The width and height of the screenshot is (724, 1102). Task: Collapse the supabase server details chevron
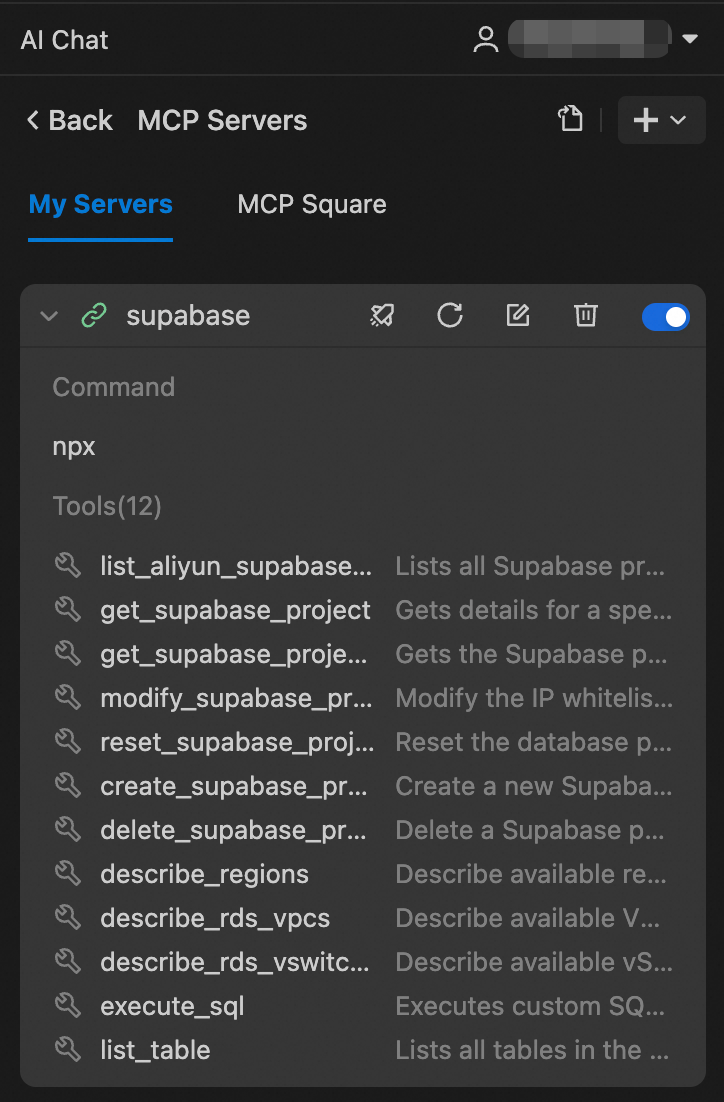pos(48,316)
